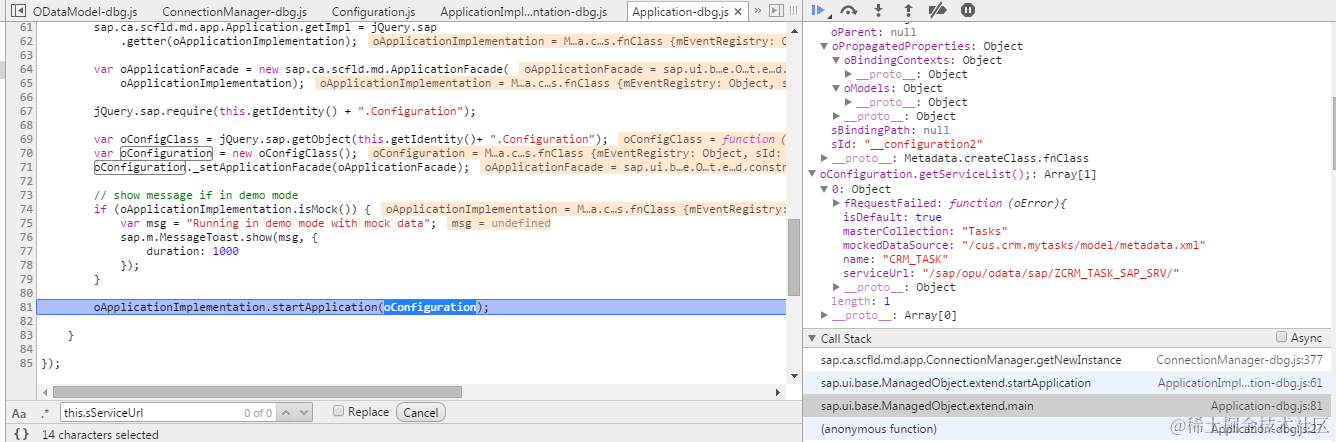This screenshot has width=1336, height=442.
Task: Select the (anonymous function) call stack frame
Action: click(879, 428)
